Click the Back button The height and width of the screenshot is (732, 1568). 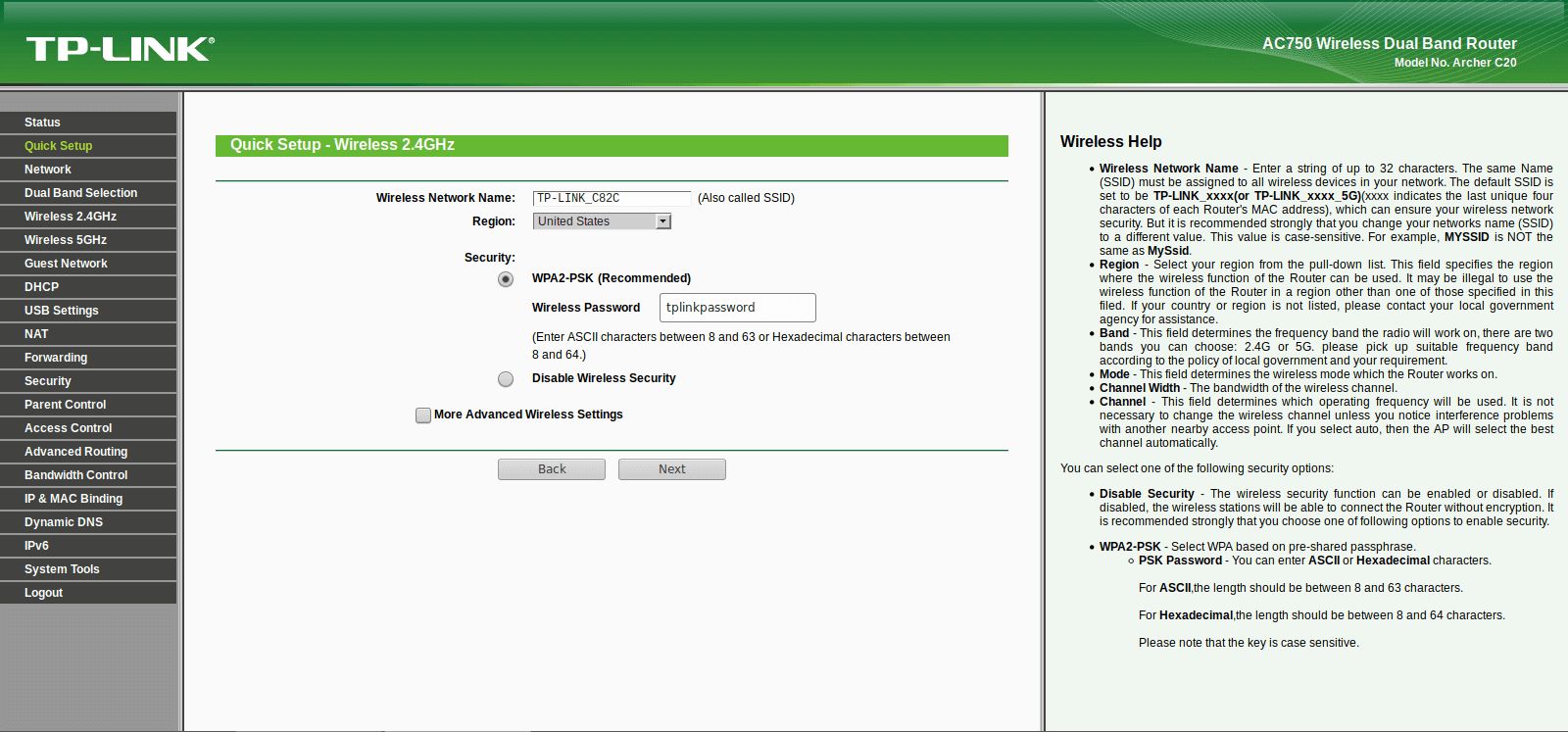pyautogui.click(x=552, y=469)
